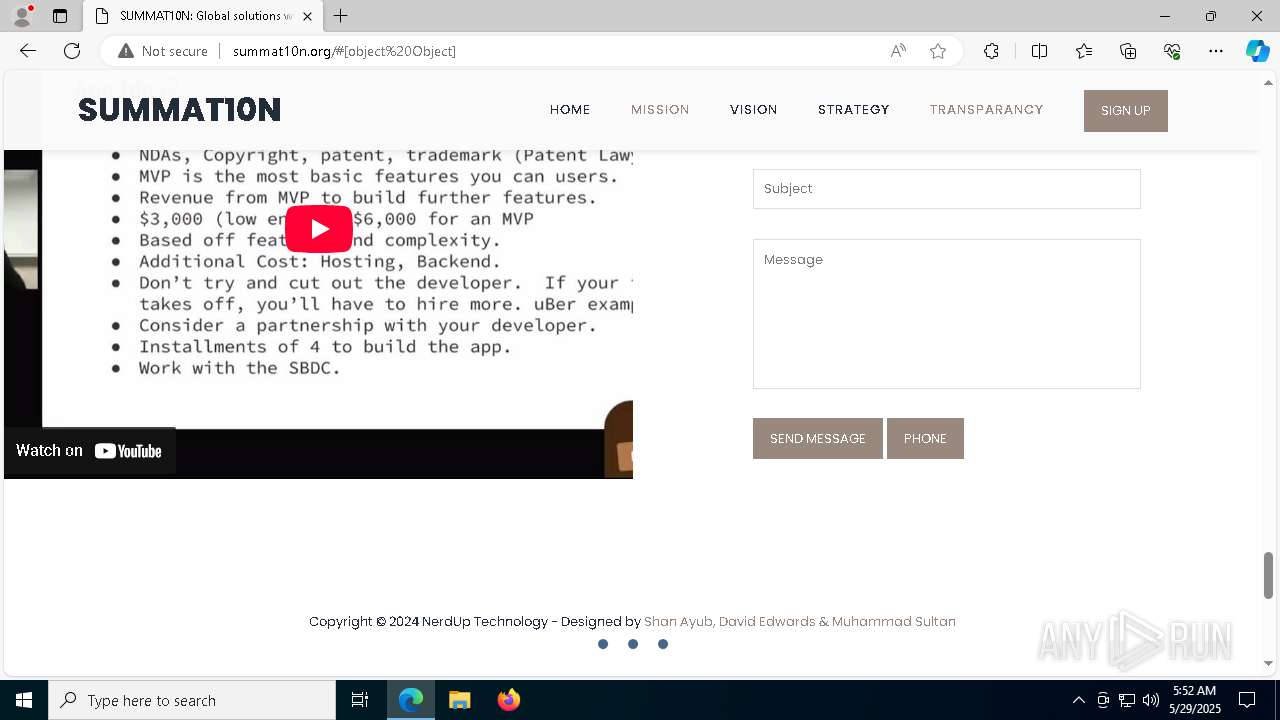Open Settings and more menu
1280x720 pixels.
point(1216,51)
